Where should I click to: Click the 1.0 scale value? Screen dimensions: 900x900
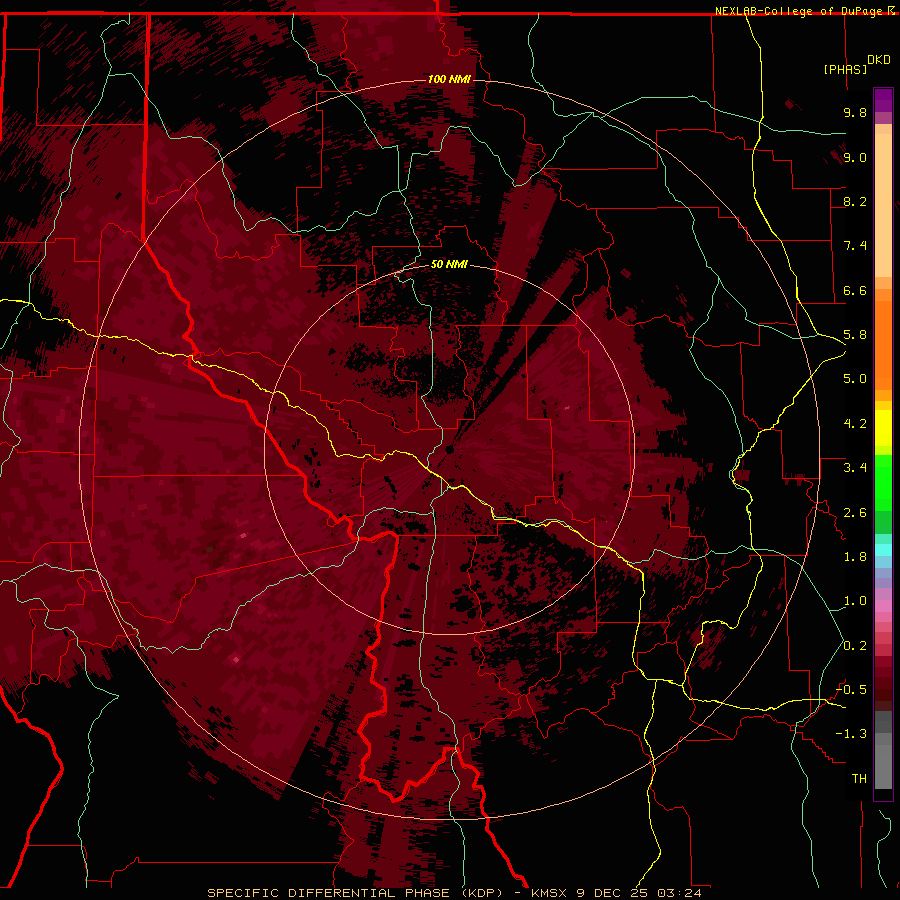tap(855, 601)
